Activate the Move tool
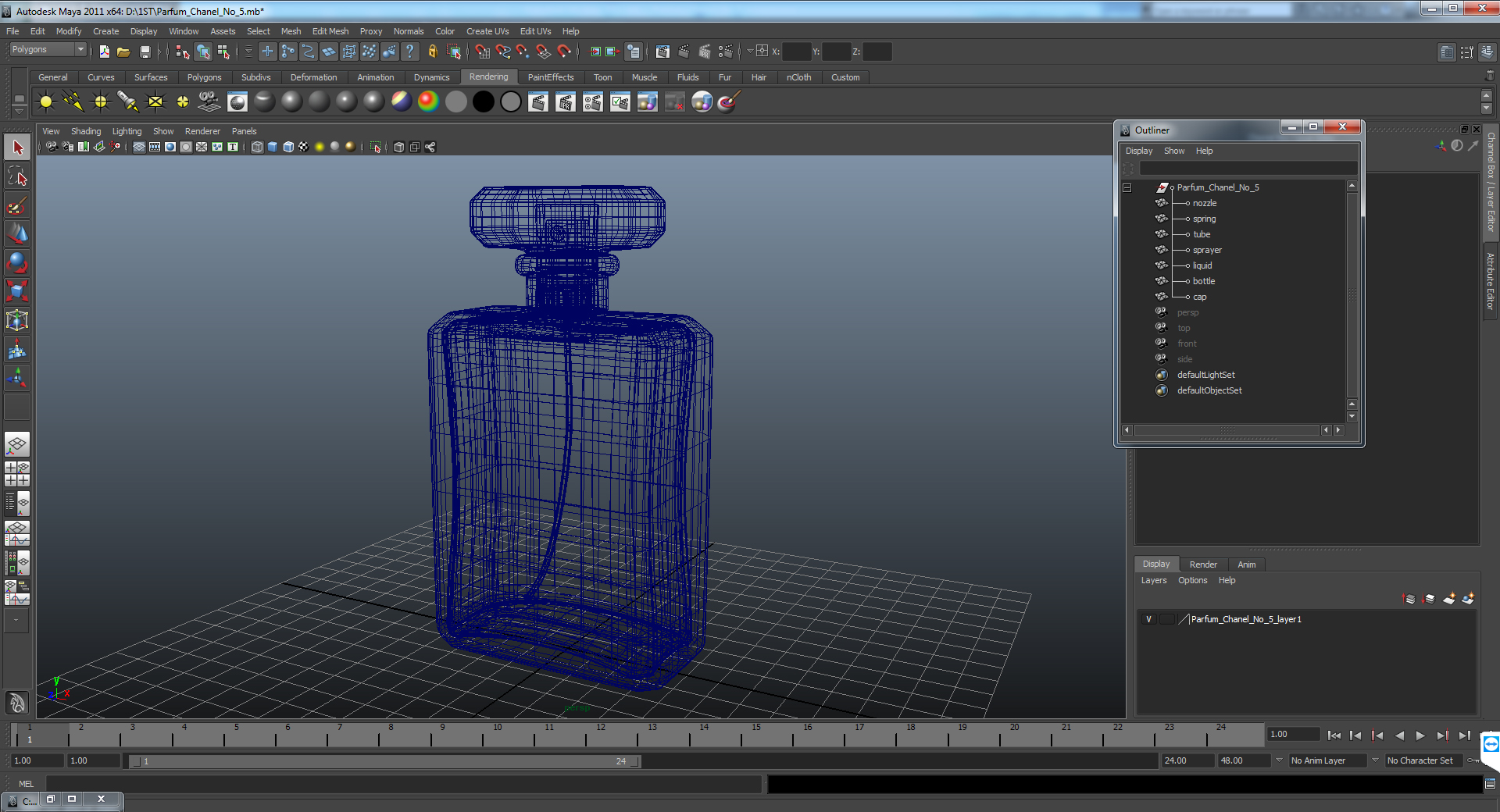 coord(17,233)
